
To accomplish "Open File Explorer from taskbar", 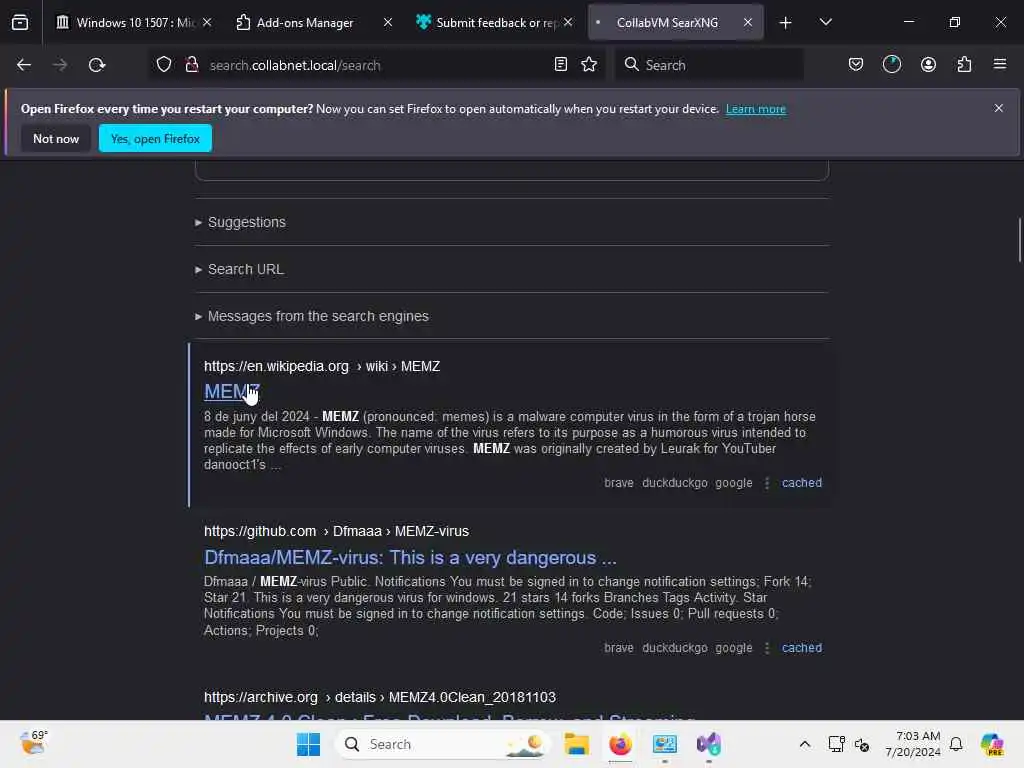I will point(577,744).
